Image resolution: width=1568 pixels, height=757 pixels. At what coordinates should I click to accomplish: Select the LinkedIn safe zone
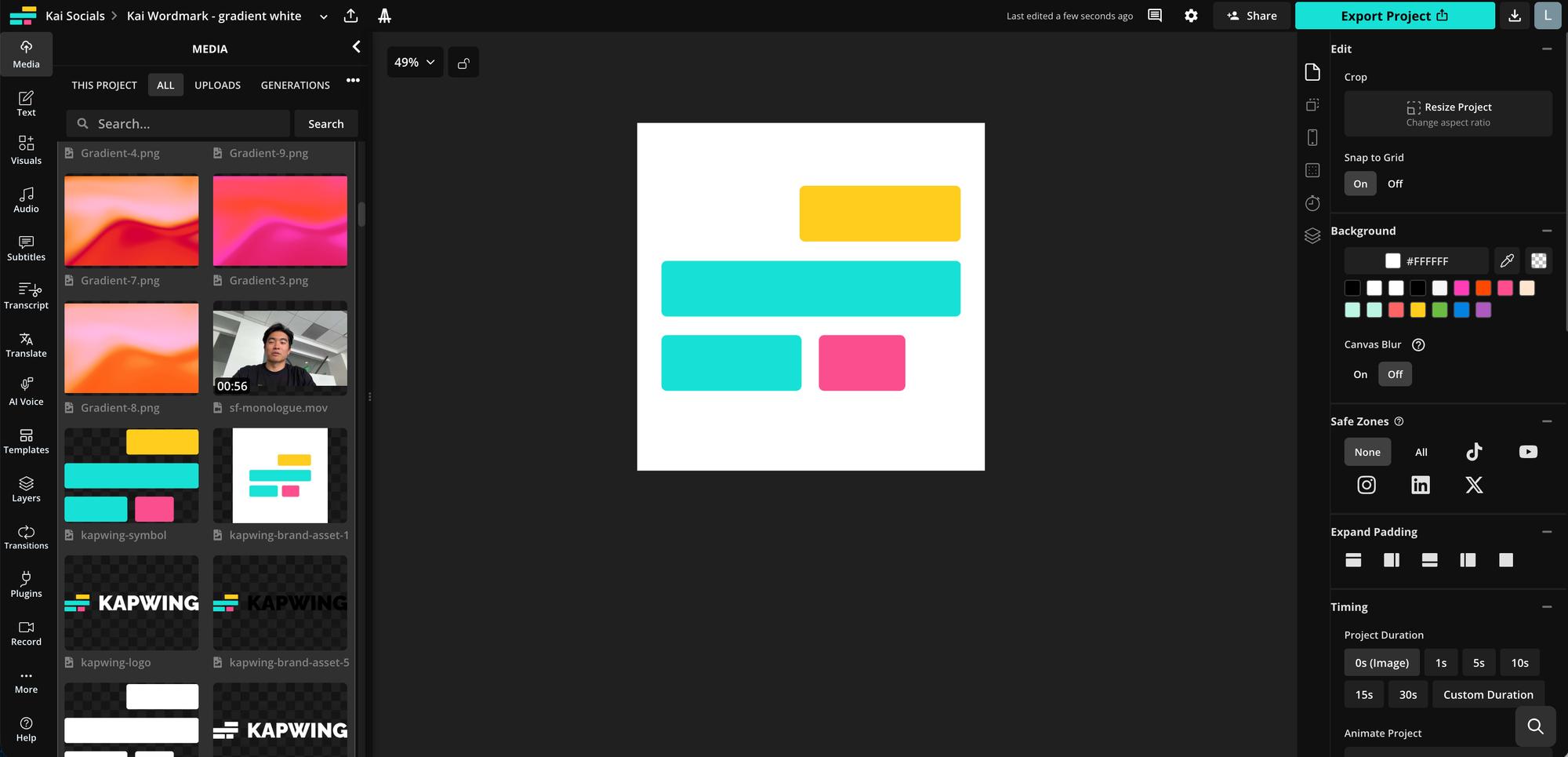click(1421, 485)
